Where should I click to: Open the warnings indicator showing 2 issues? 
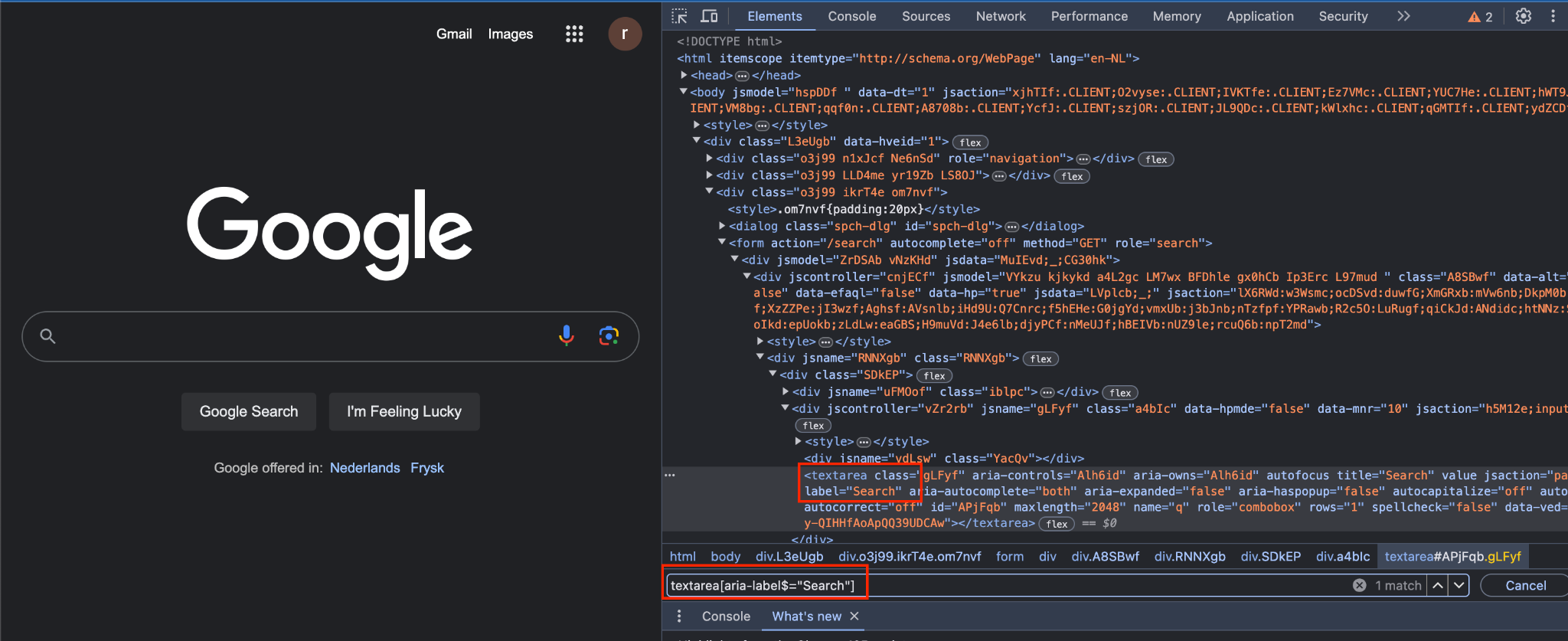click(1480, 17)
